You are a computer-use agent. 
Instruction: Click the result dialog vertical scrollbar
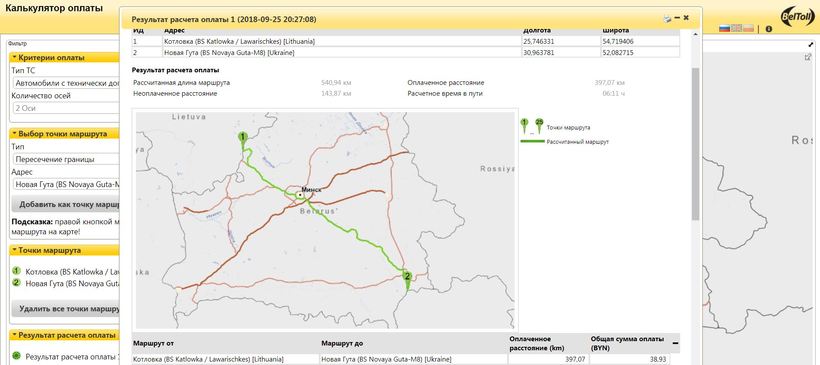point(695,143)
